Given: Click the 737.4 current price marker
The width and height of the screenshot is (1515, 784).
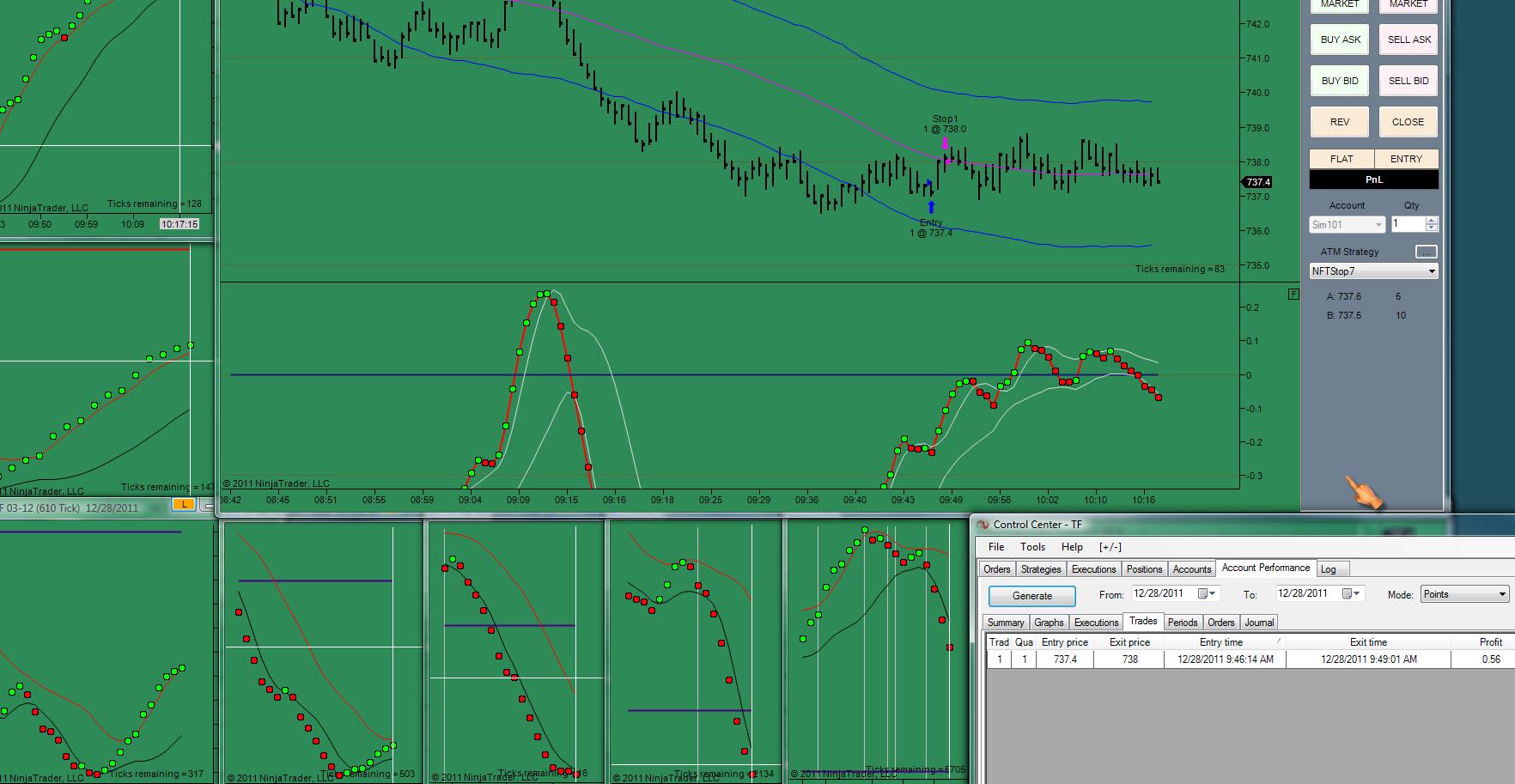Looking at the screenshot, I should [x=1257, y=182].
